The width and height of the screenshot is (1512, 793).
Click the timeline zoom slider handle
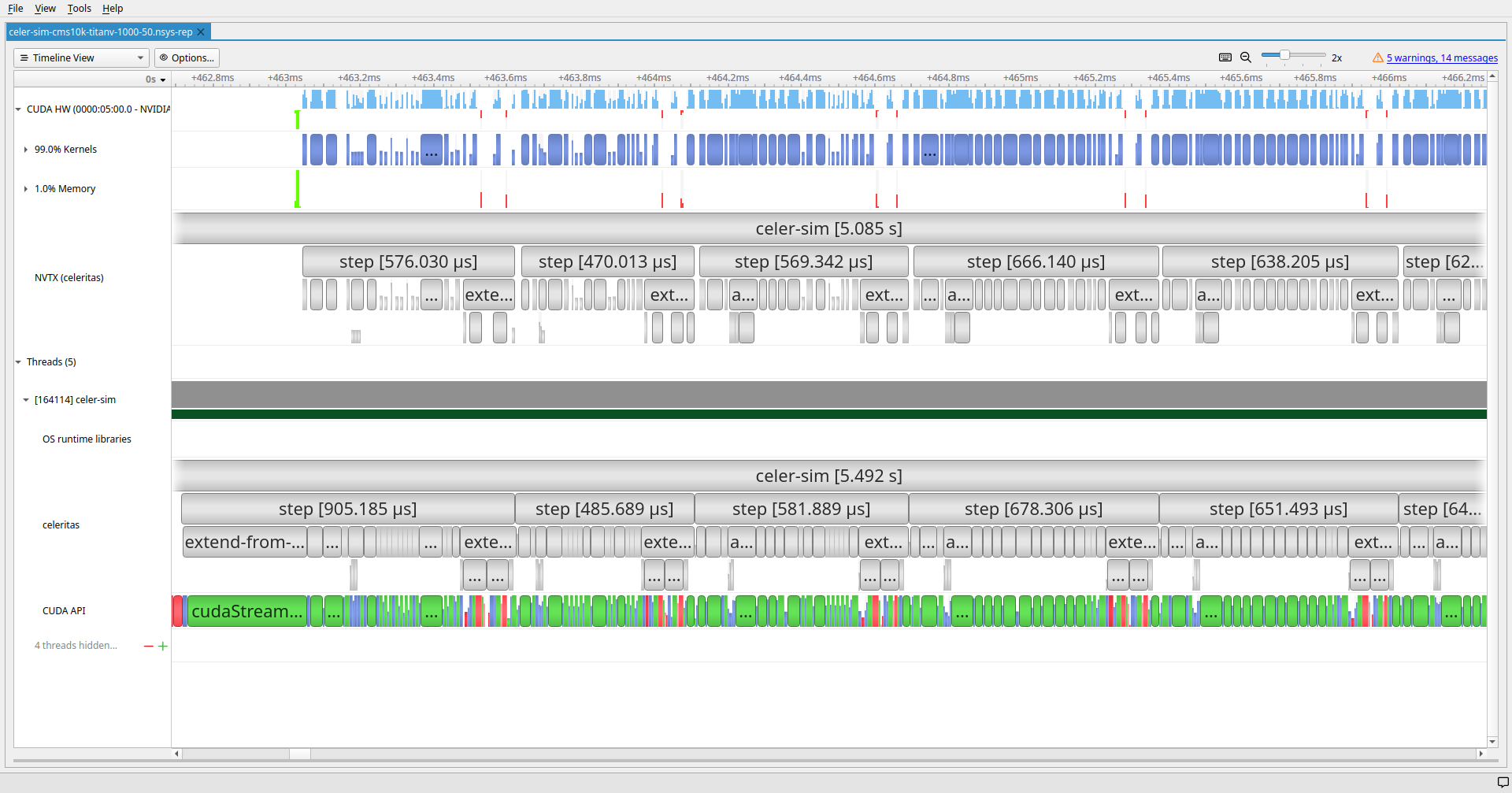point(1284,55)
